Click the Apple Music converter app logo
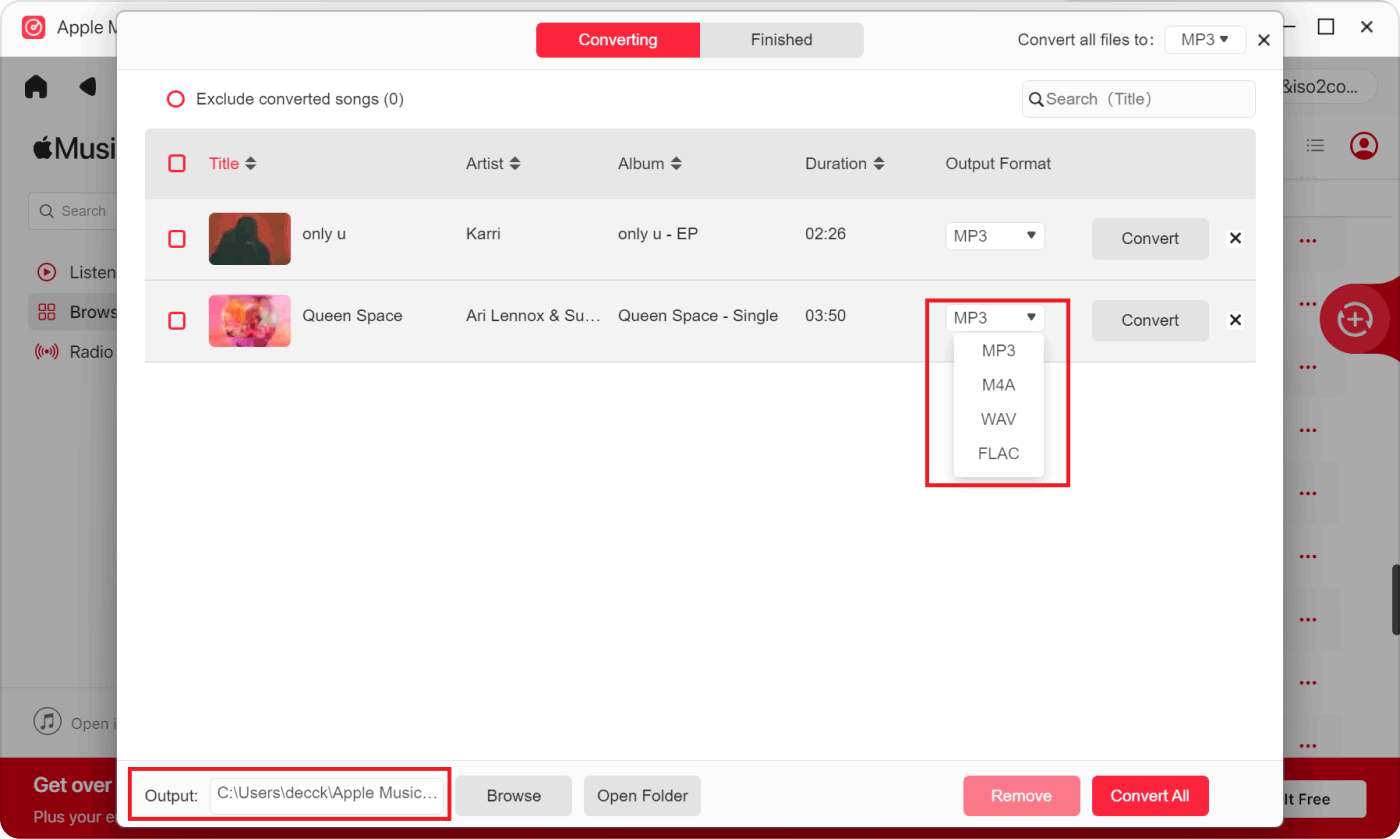Screen dimensions: 1400x839 (34, 27)
